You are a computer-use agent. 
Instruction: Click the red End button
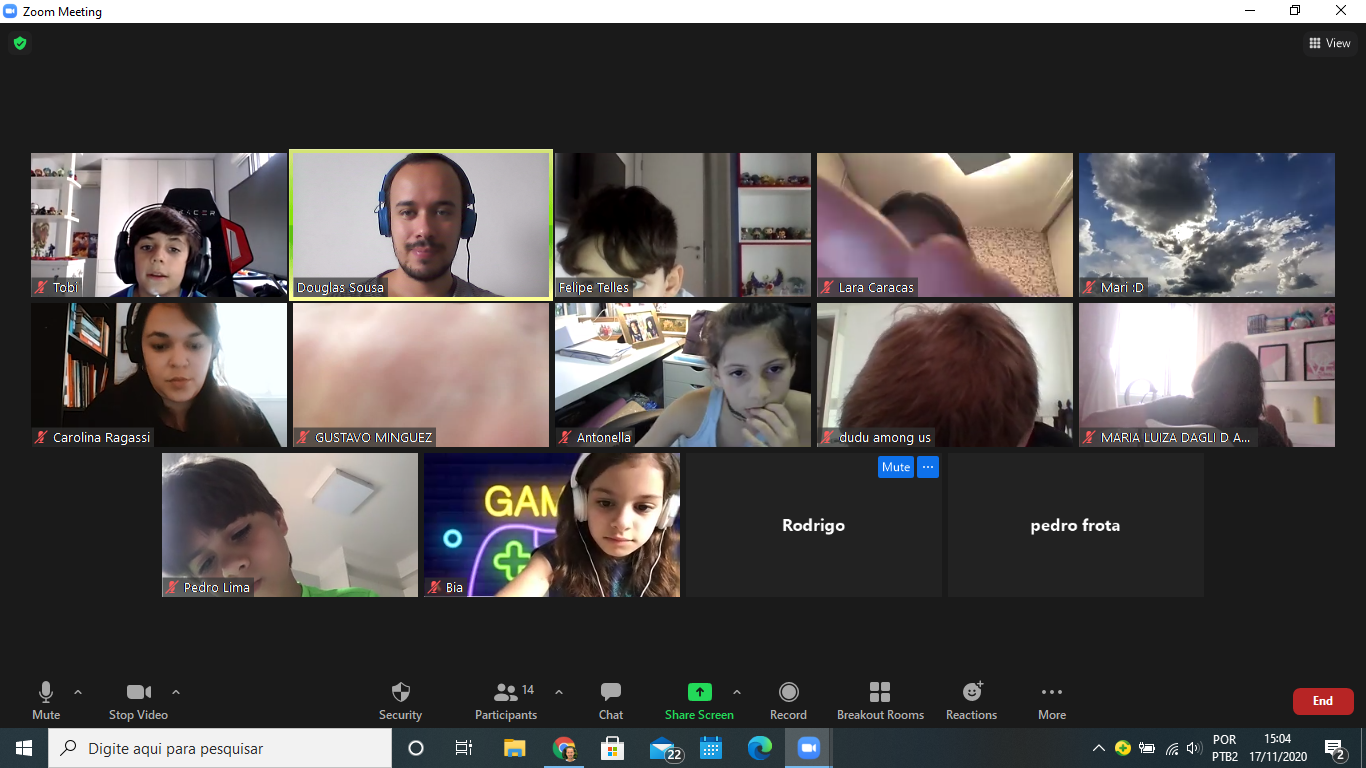click(x=1323, y=701)
